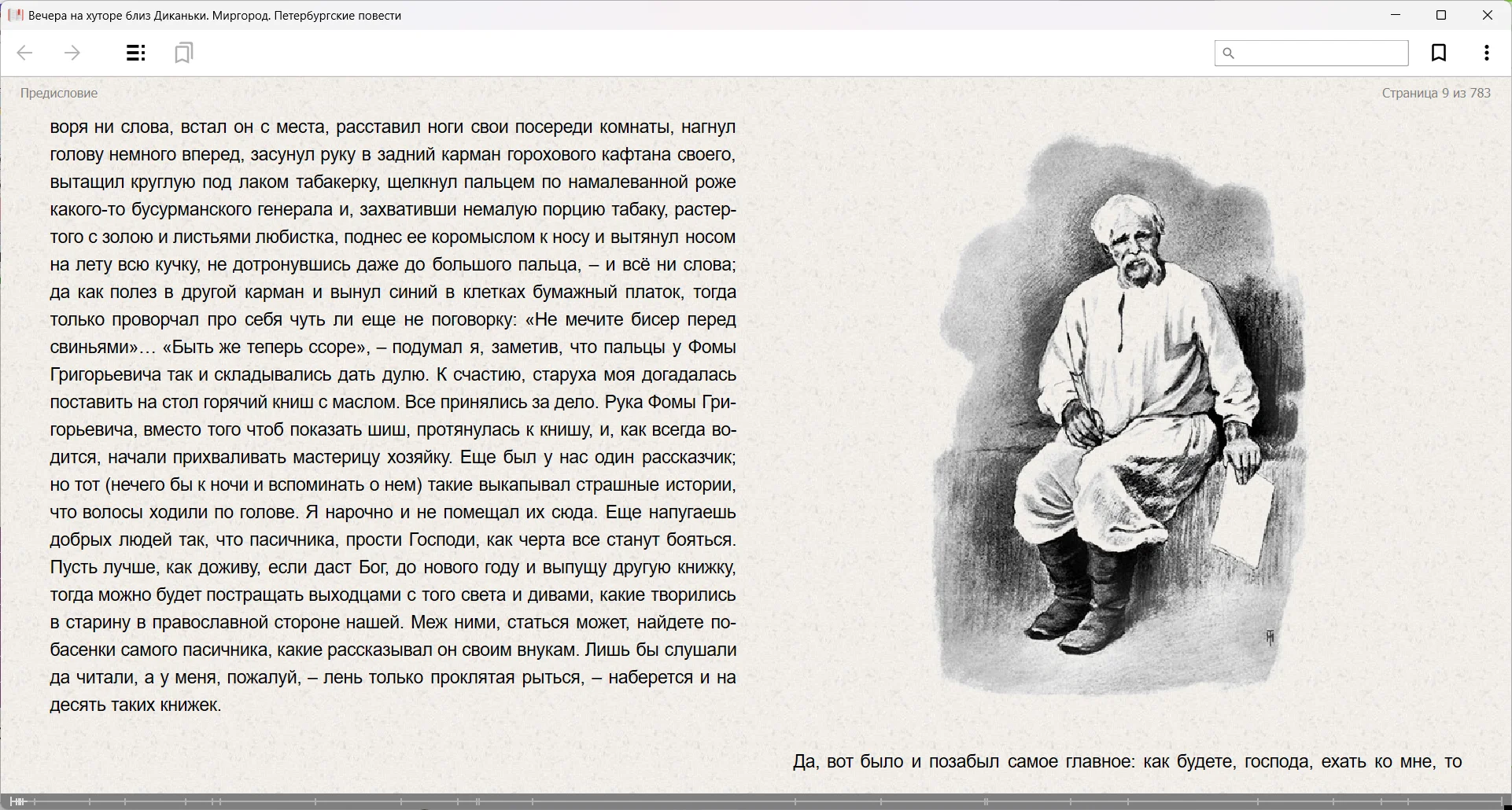The width and height of the screenshot is (1512, 810).
Task: Go back with the left arrow
Action: pos(25,53)
